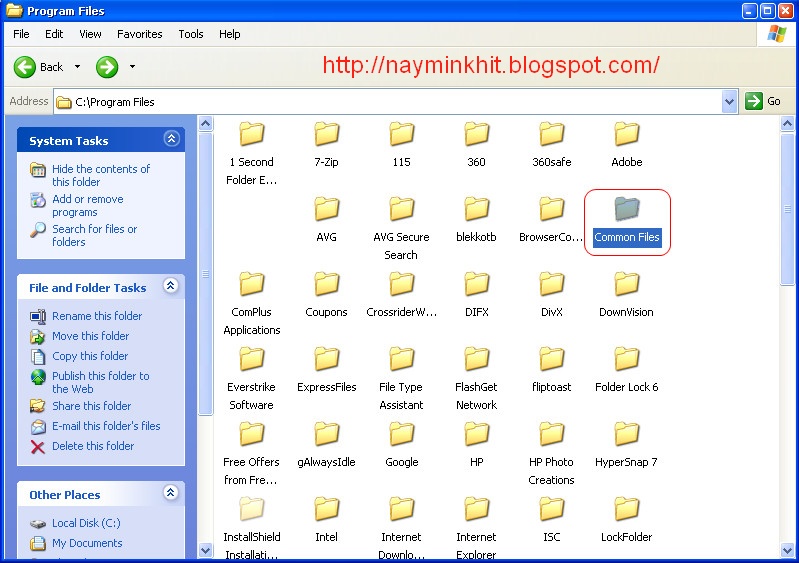Click the green Go arrow button
799x563 pixels.
tap(754, 101)
